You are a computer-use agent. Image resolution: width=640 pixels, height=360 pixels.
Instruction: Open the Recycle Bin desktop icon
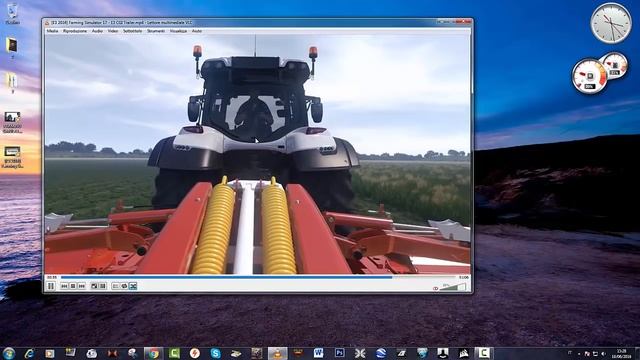(12, 14)
